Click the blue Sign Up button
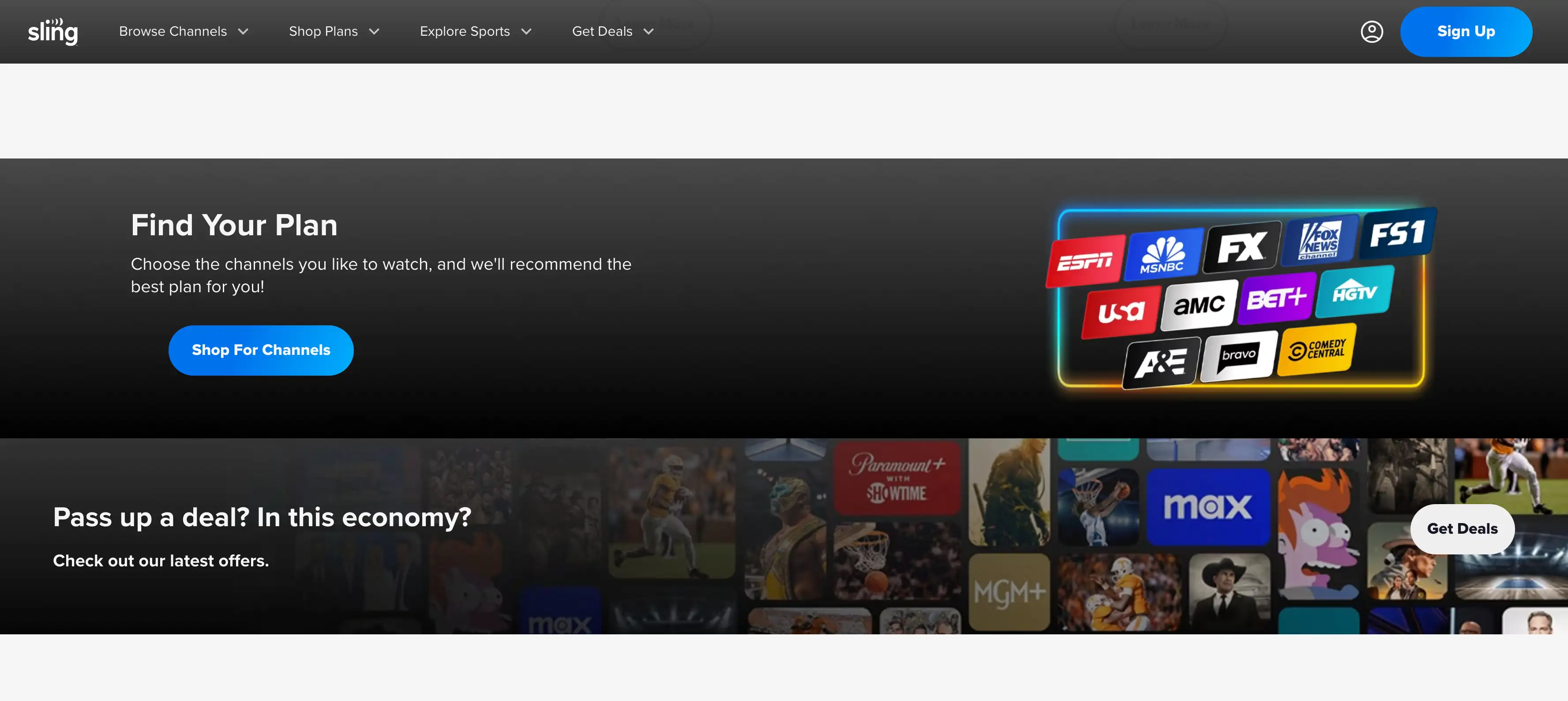This screenshot has height=701, width=1568. tap(1466, 32)
